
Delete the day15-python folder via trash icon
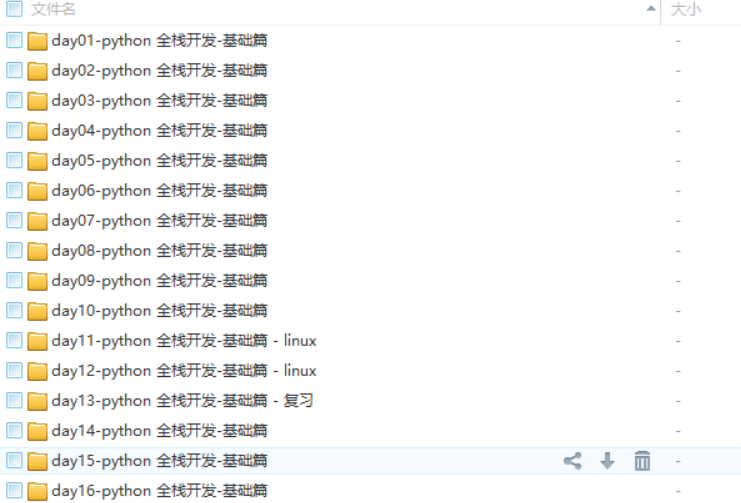coord(642,461)
